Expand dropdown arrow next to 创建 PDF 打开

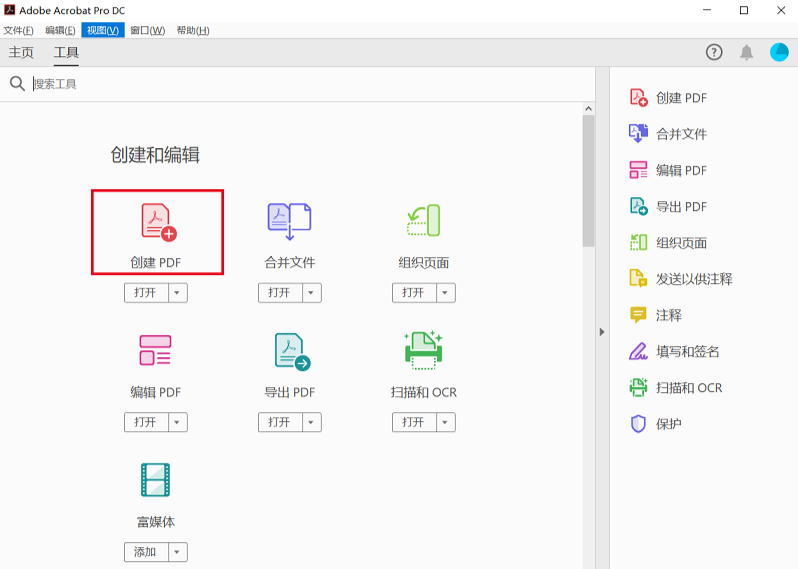tap(177, 293)
